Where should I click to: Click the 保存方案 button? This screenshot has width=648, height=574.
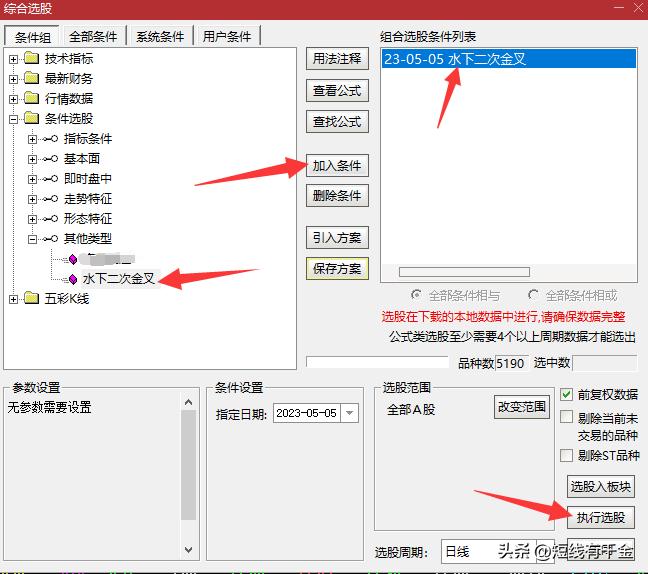(x=337, y=269)
